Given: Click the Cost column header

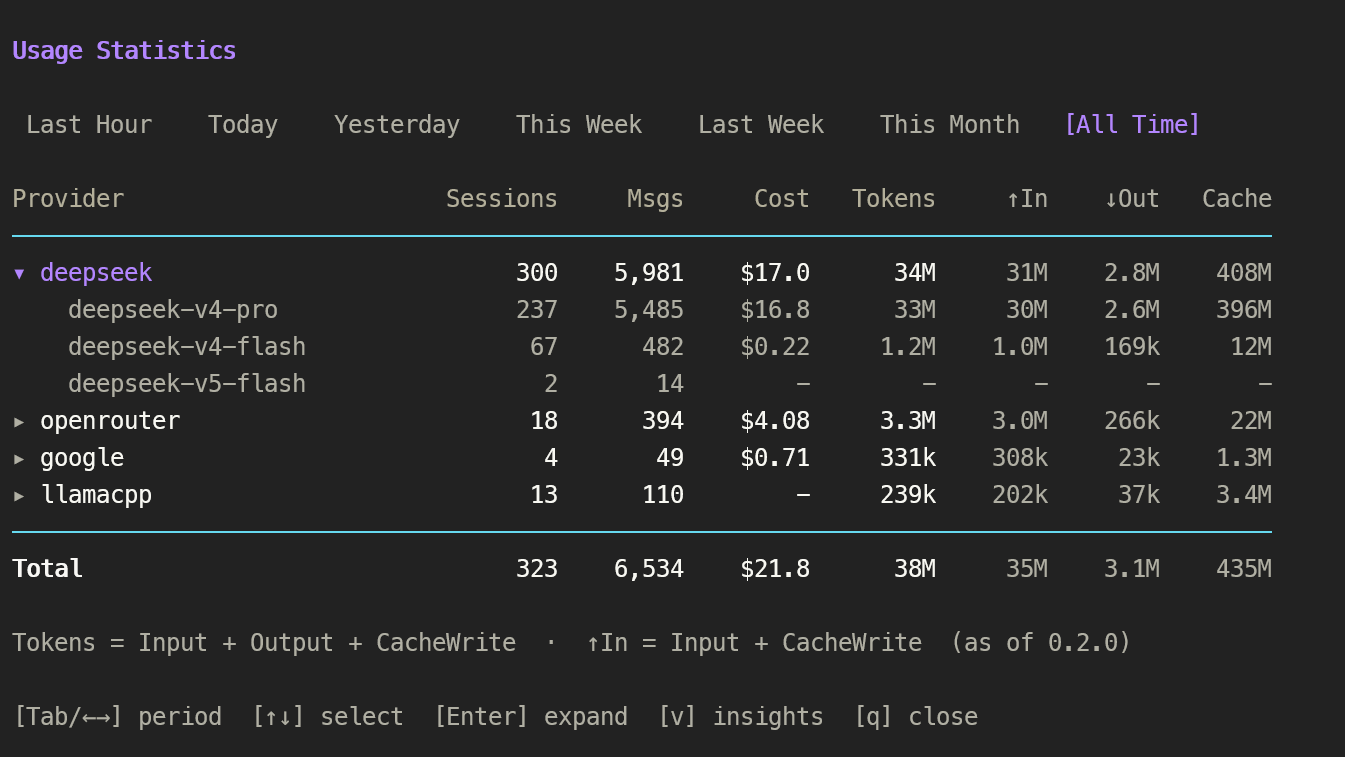Looking at the screenshot, I should [x=782, y=199].
